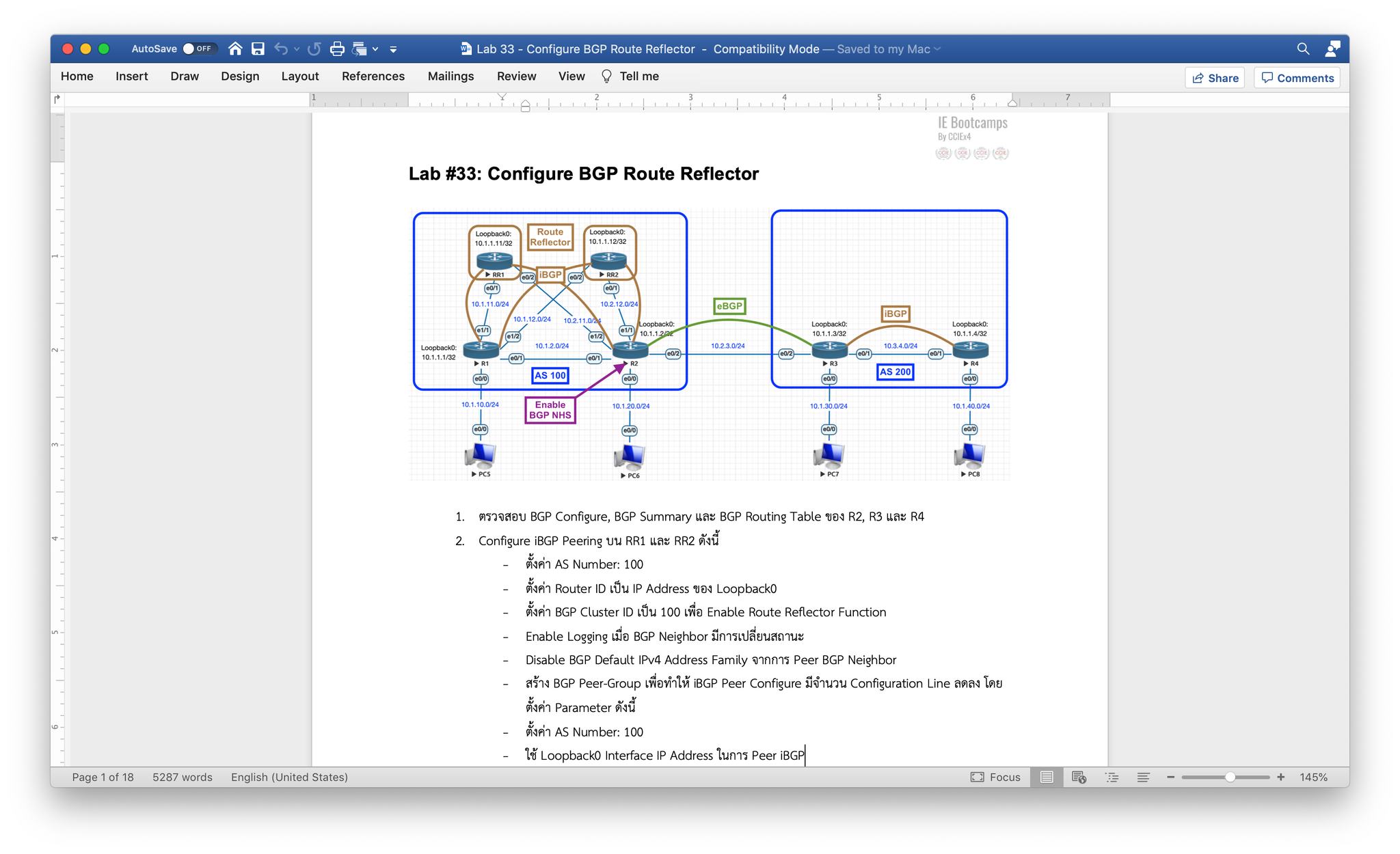Screen dimensions: 1400x854
Task: Switch to the Review tab
Action: point(516,76)
